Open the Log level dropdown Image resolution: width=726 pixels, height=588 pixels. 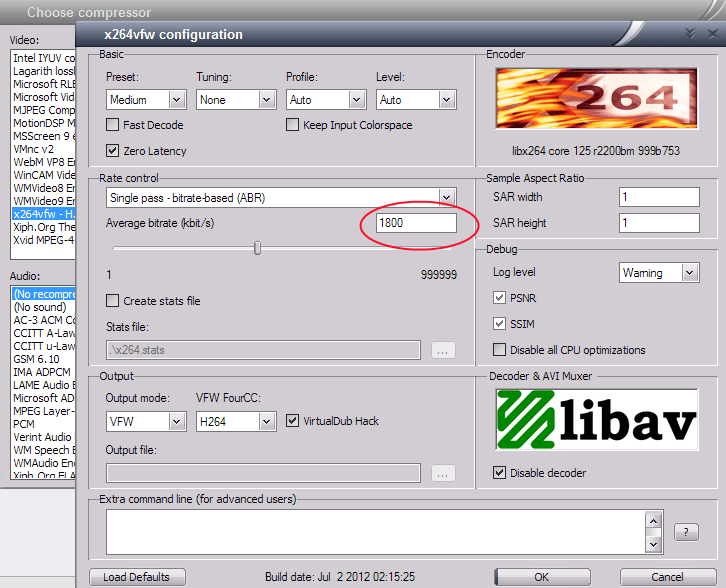[658, 272]
